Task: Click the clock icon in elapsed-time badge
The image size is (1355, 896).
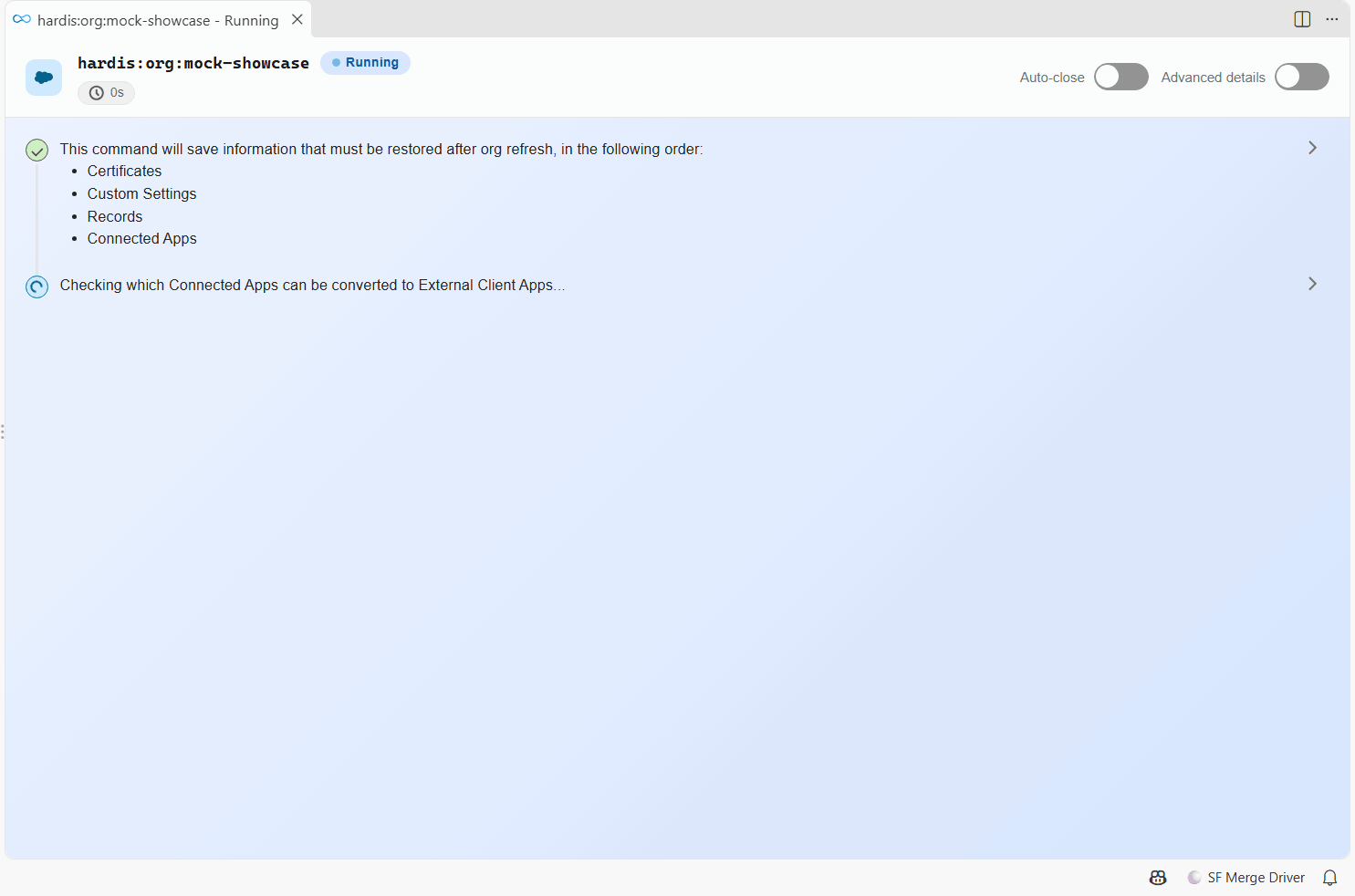Action: tap(96, 93)
